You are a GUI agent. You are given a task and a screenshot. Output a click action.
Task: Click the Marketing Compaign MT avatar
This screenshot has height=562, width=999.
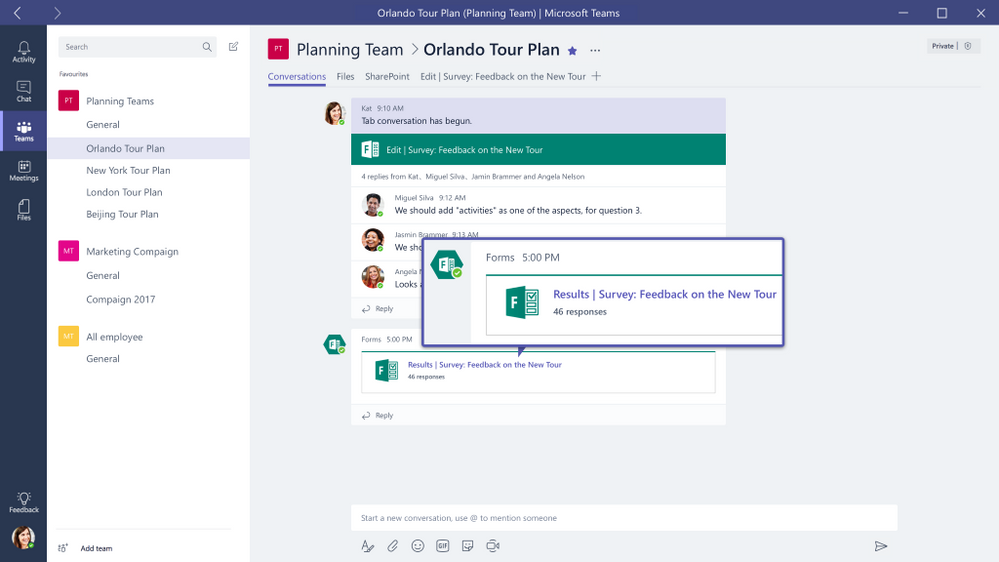click(68, 251)
